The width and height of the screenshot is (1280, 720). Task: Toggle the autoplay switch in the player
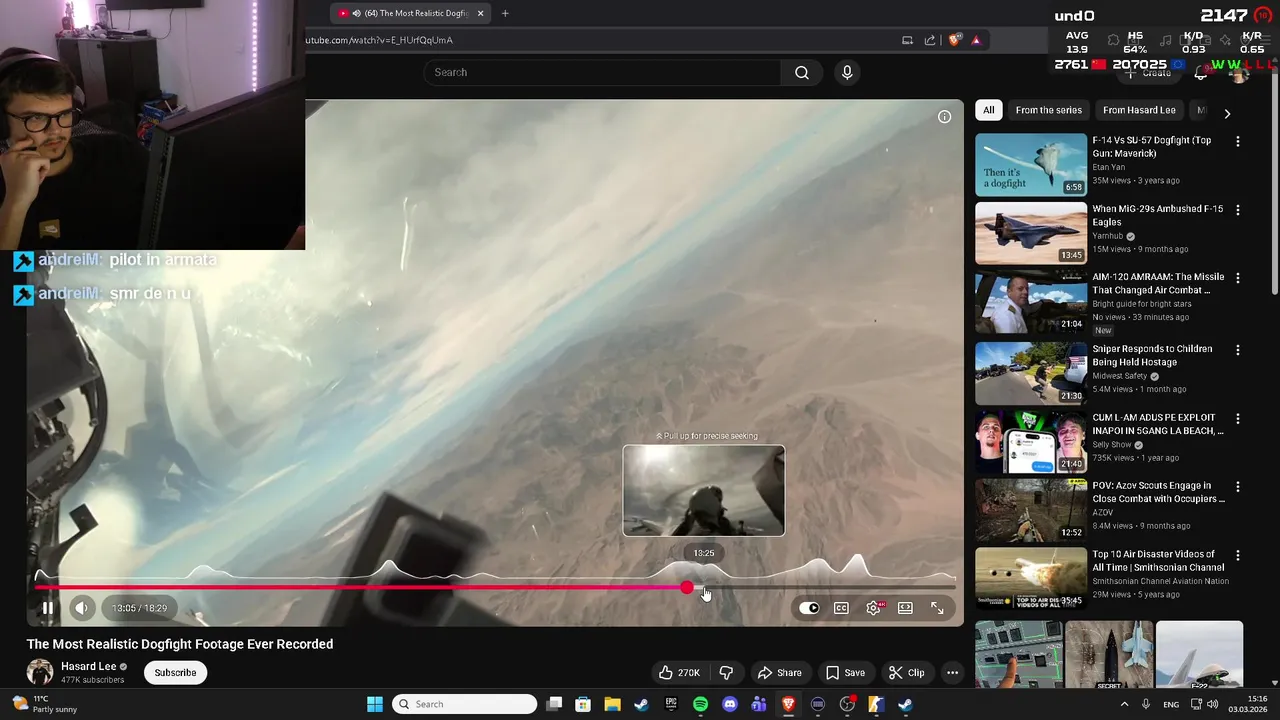point(809,608)
